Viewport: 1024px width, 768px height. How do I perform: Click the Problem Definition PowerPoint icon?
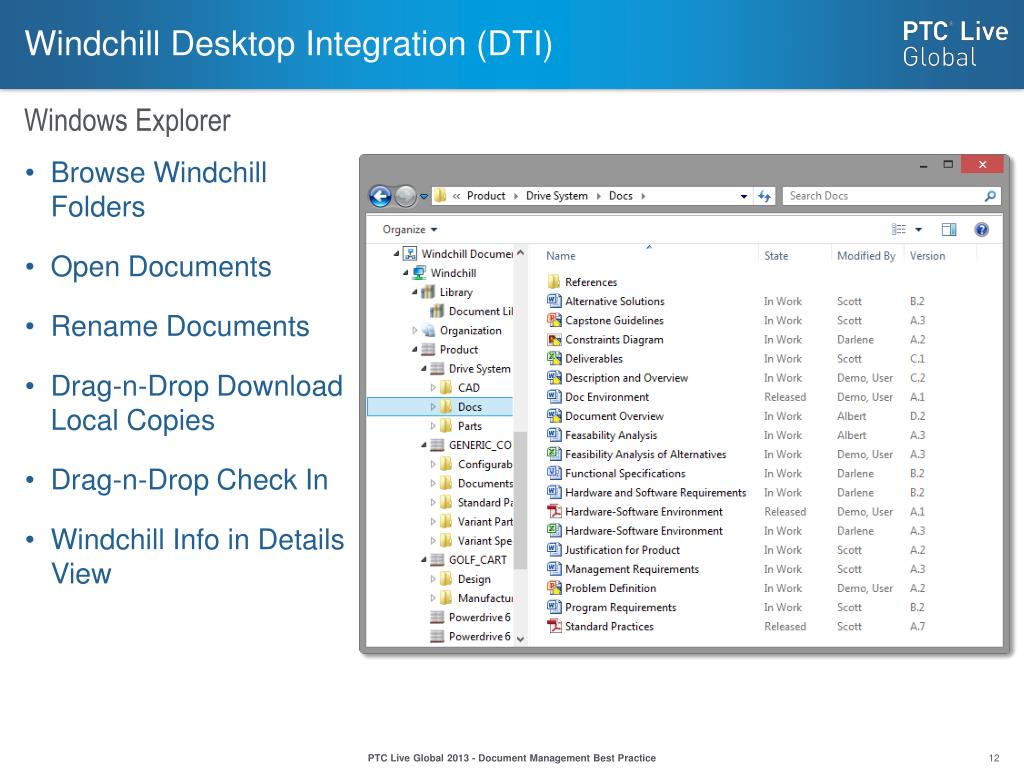[554, 588]
